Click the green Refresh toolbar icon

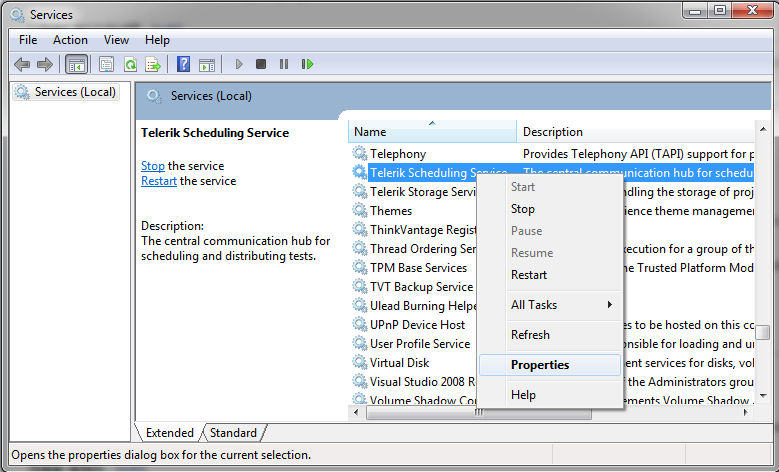coord(130,64)
